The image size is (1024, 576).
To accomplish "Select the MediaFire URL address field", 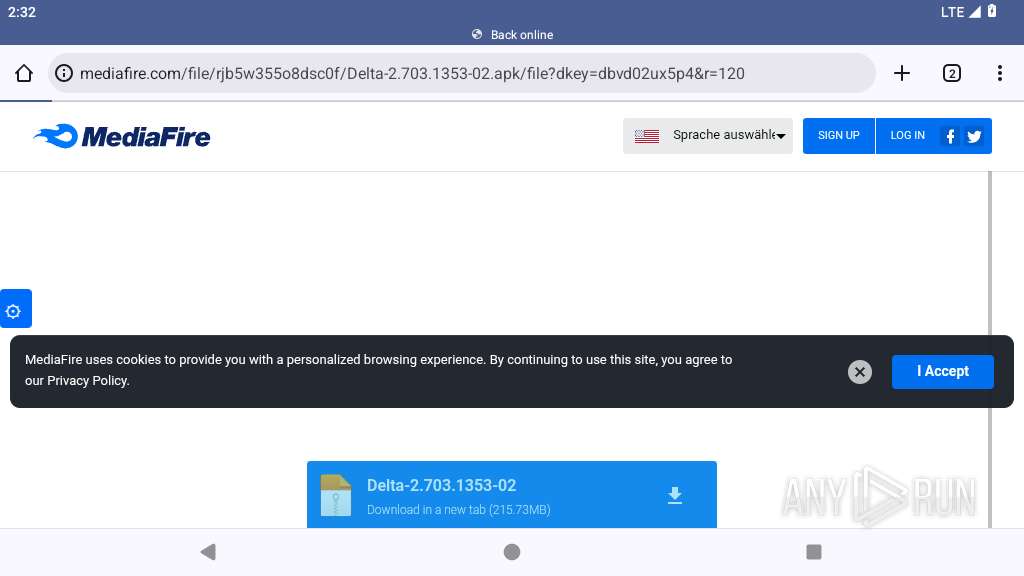I will 462,73.
